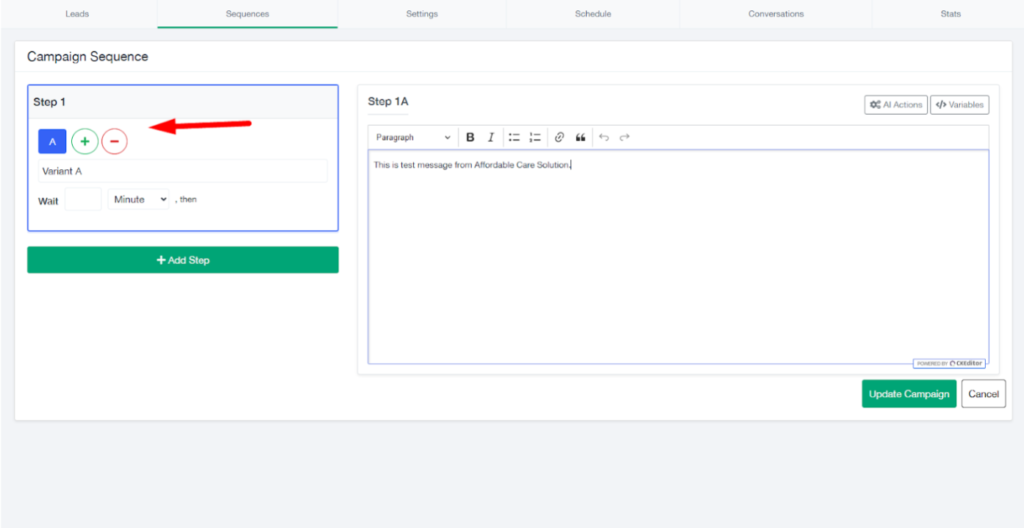Click the Update Campaign button
The width and height of the screenshot is (1024, 528).
[x=908, y=394]
